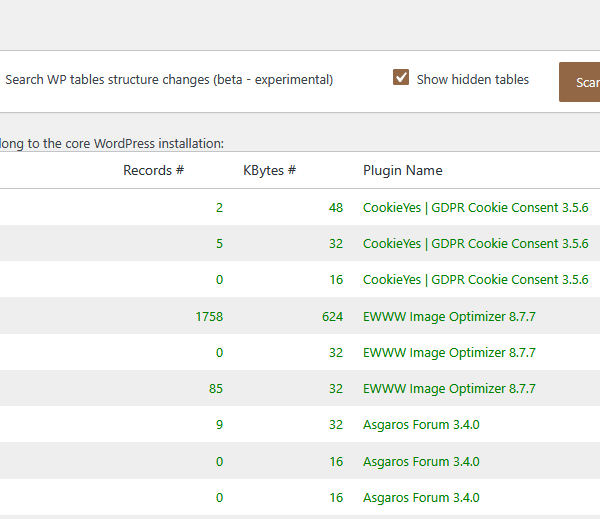Click the 48 KBytes value

(x=336, y=207)
